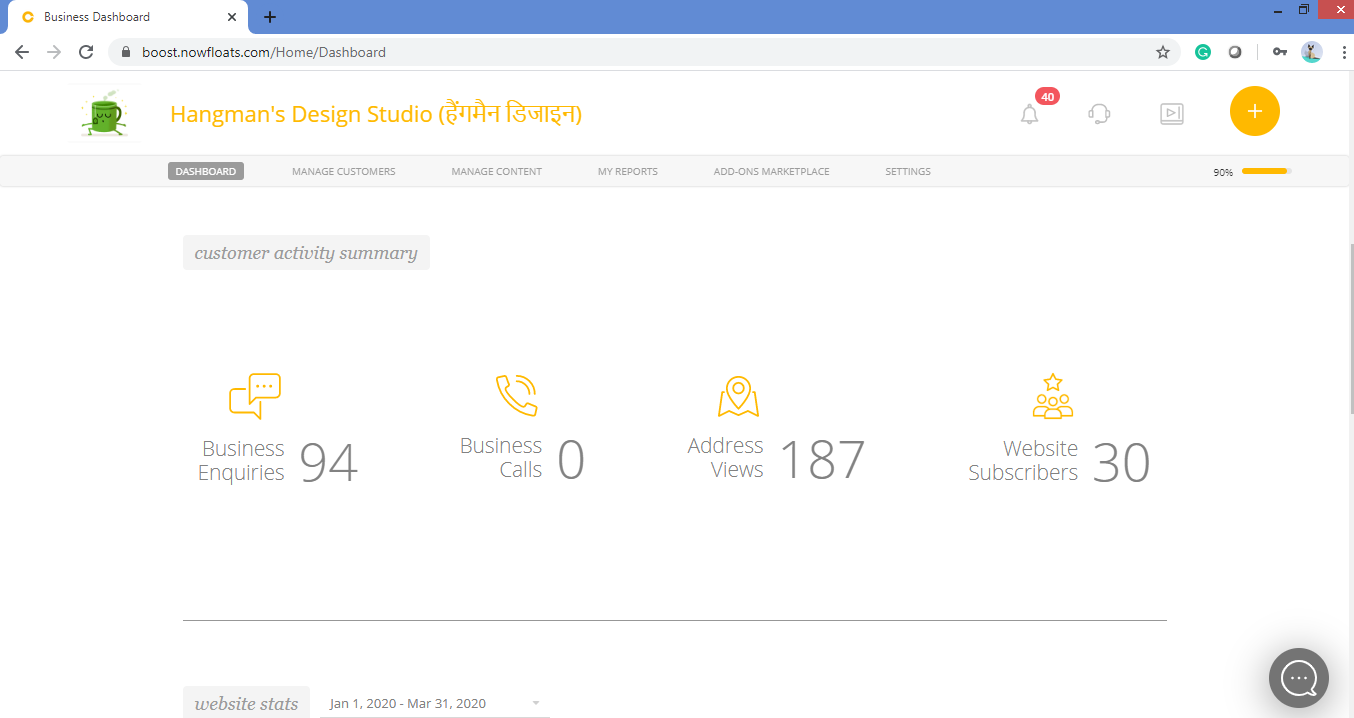Click the website stats label
Viewport: 1354px width, 718px height.
pyautogui.click(x=246, y=703)
